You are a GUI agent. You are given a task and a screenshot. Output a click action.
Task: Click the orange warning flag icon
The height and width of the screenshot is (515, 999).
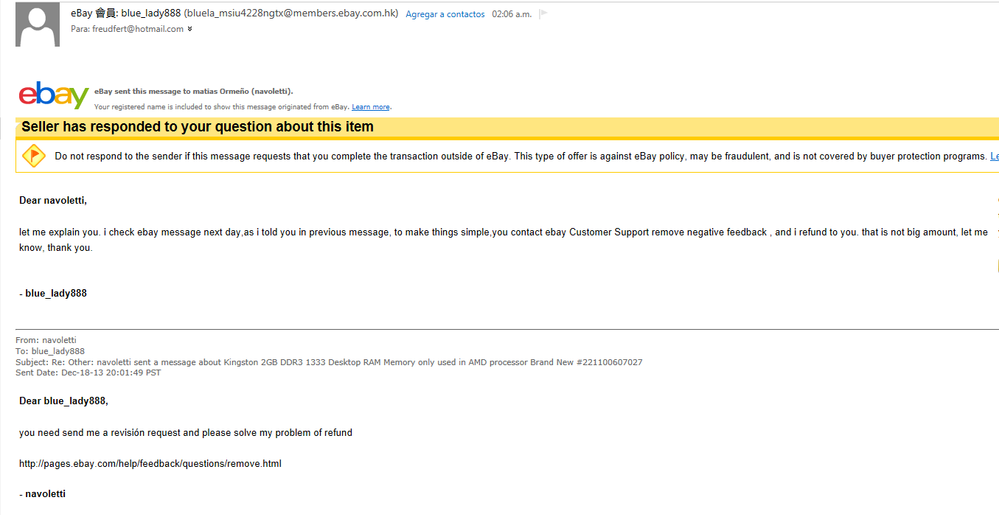tap(34, 156)
